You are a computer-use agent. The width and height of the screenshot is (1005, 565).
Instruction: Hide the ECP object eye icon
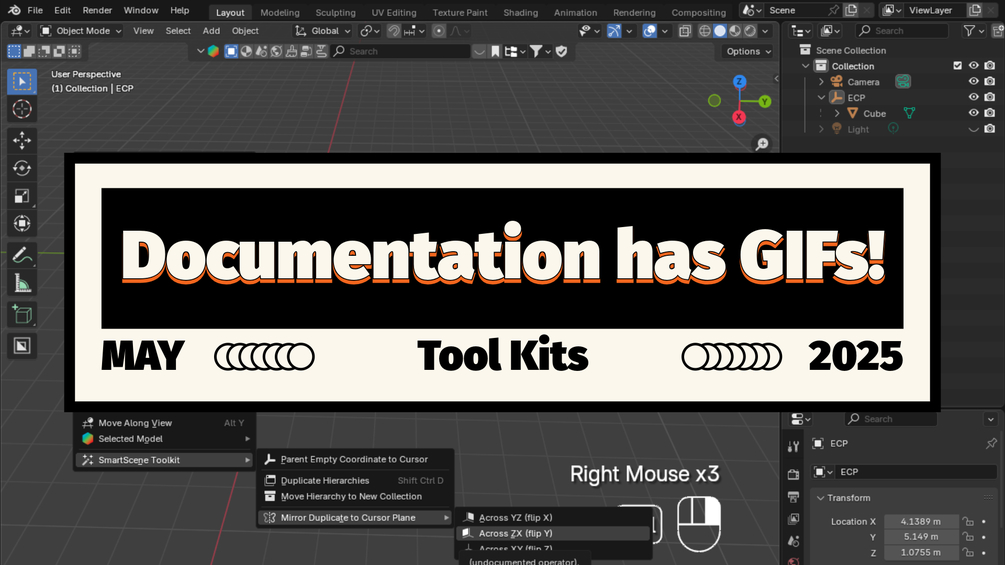tap(974, 97)
